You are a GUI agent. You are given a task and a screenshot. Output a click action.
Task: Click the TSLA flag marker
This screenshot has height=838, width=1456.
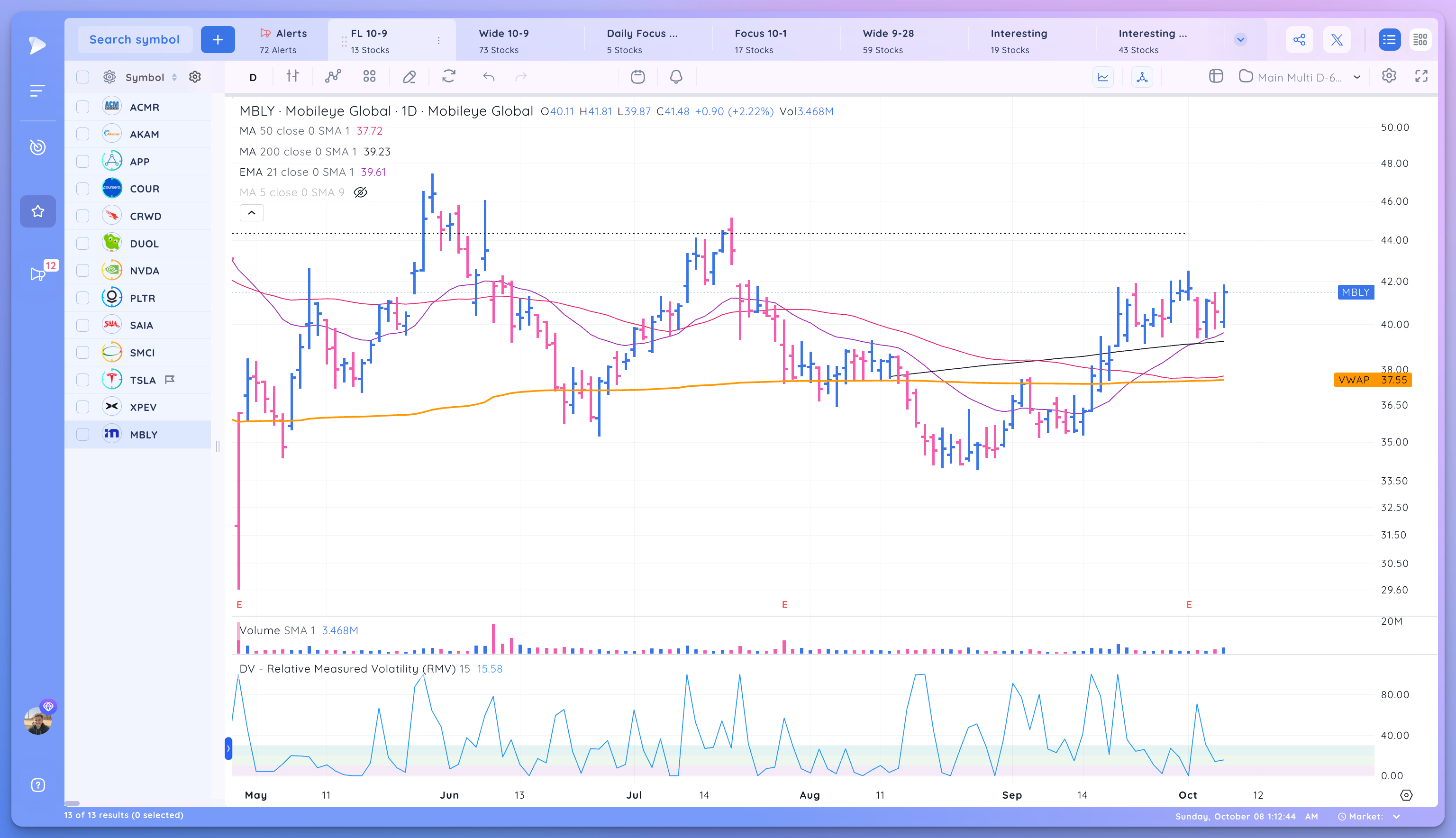pos(169,379)
